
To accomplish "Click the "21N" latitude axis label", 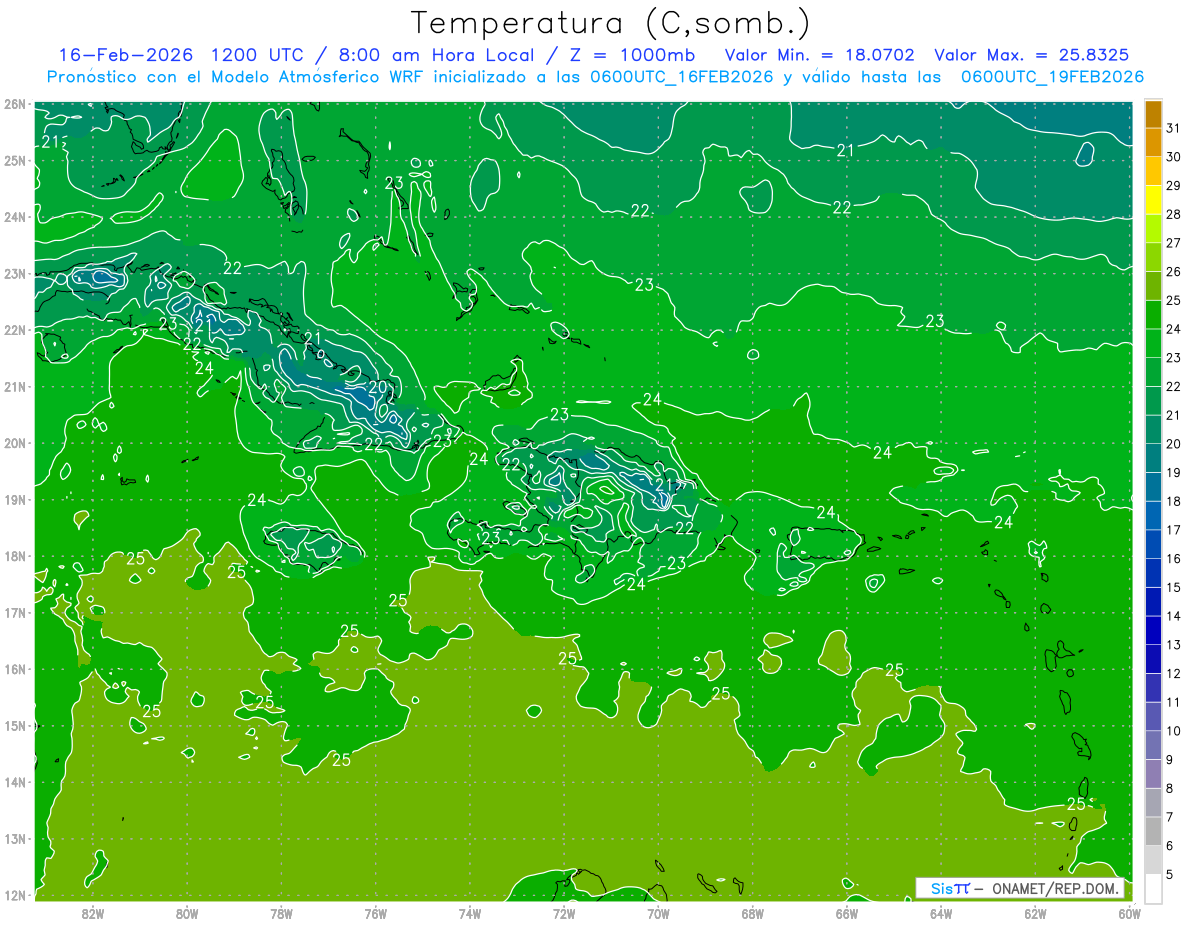I will [15, 386].
